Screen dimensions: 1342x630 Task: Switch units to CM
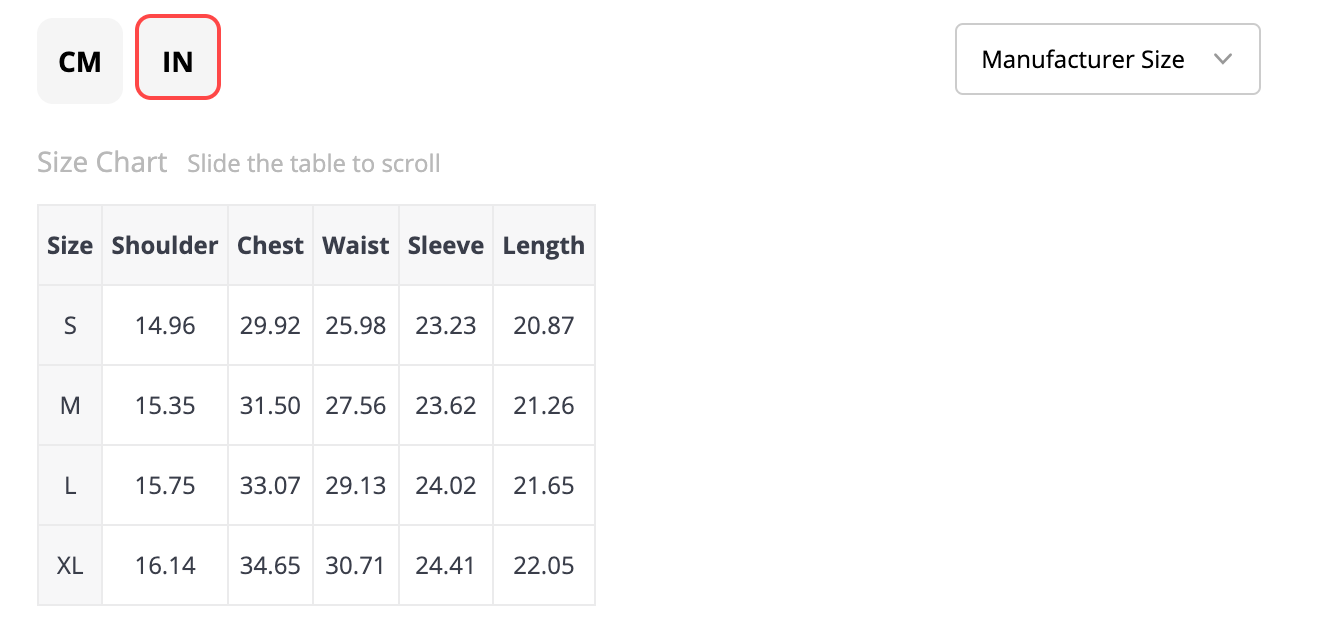point(80,61)
